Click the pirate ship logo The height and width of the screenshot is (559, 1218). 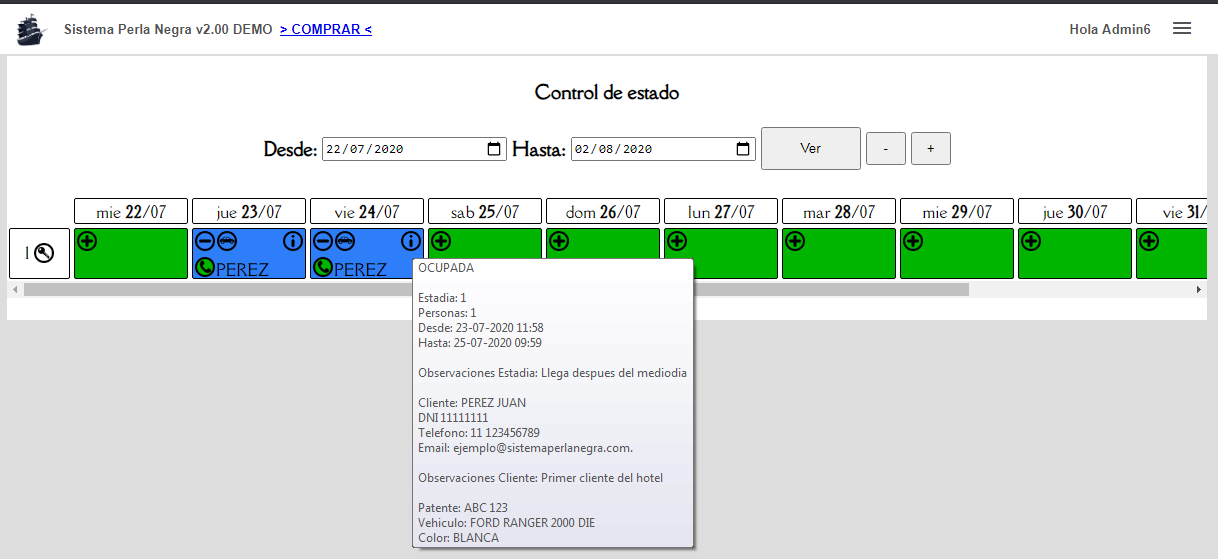(32, 29)
